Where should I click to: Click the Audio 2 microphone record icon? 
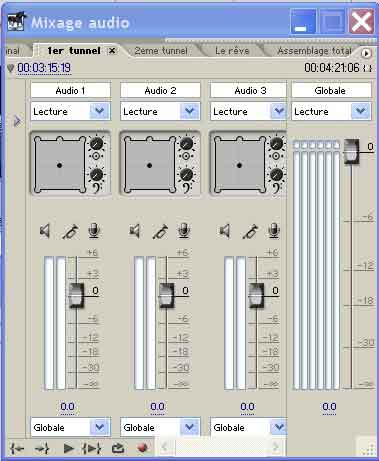(x=184, y=230)
